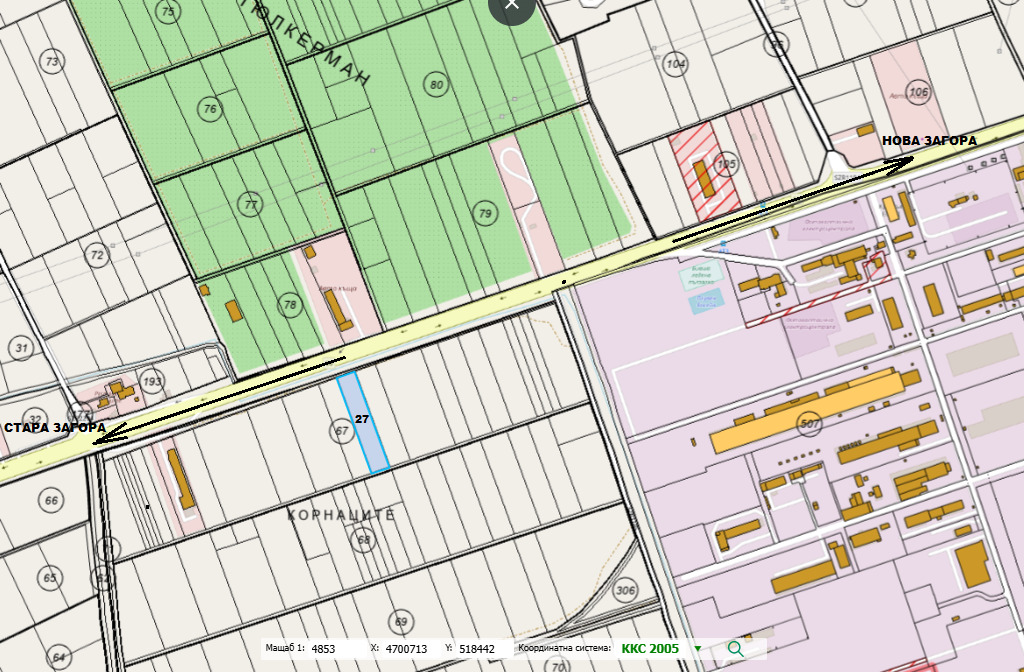Image resolution: width=1024 pixels, height=672 pixels.
Task: Click the circled 104 parcel marker
Action: (676, 65)
